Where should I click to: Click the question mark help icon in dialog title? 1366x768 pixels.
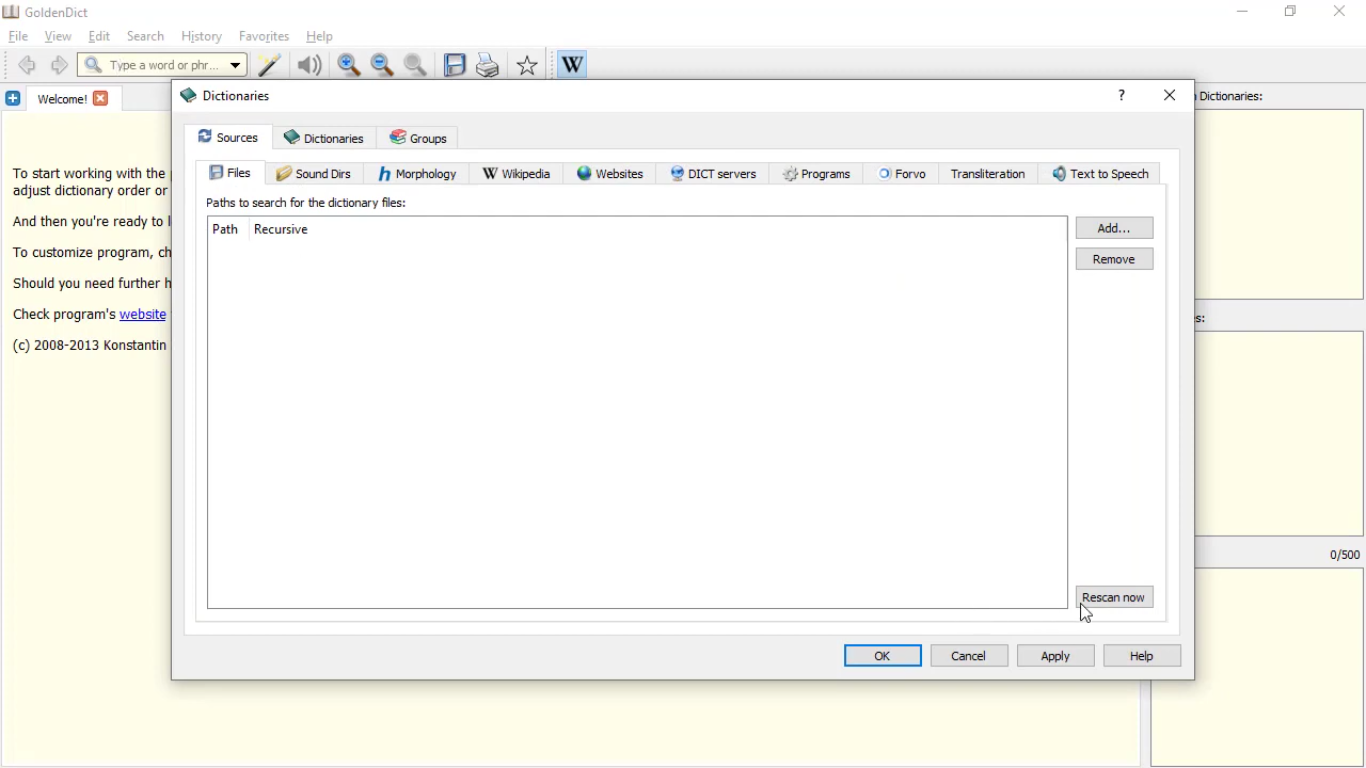1121,96
